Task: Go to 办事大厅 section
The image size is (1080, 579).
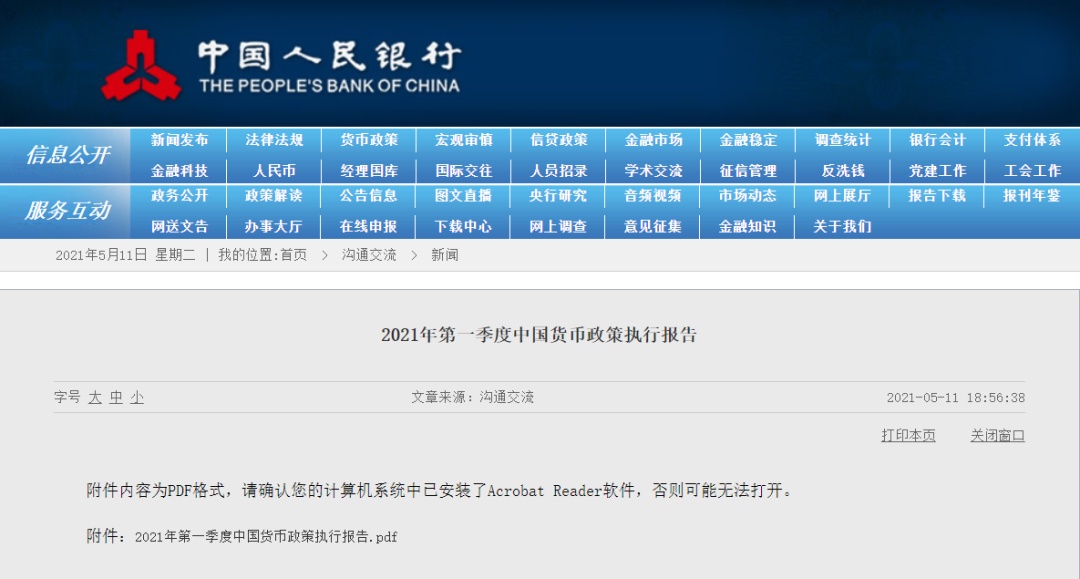Action: (274, 227)
